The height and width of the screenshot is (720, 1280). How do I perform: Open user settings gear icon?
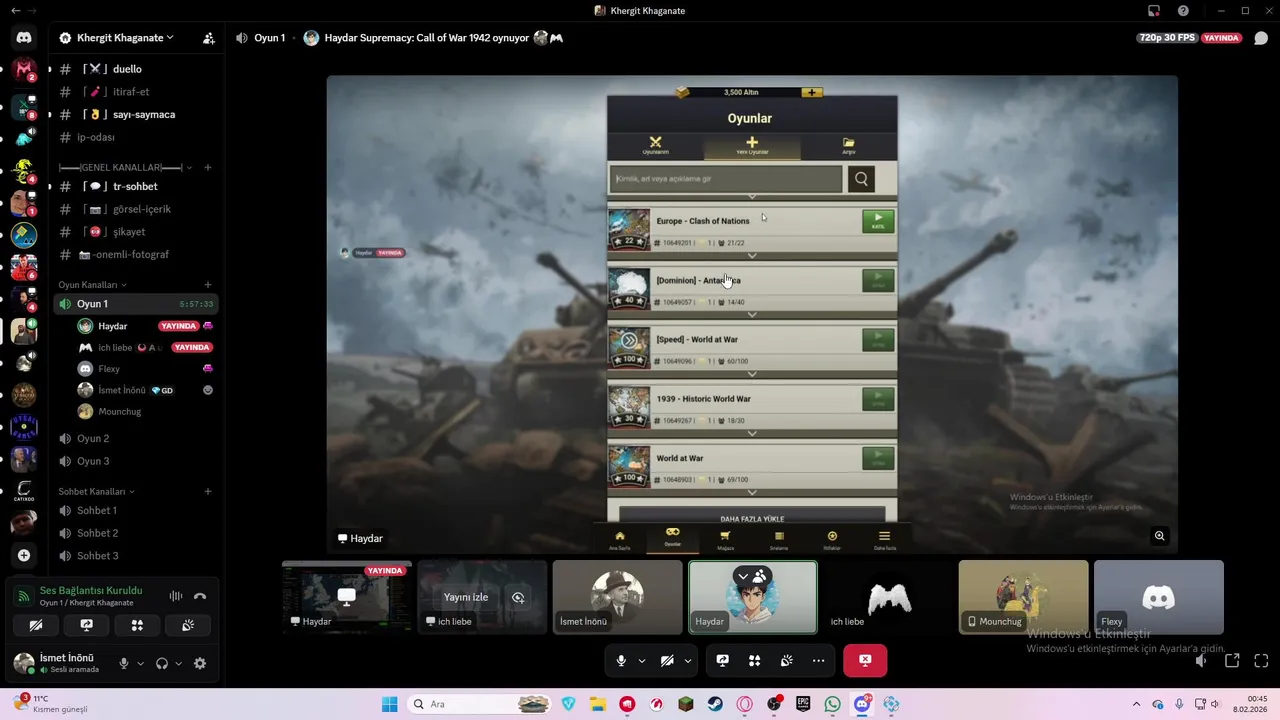pos(200,663)
